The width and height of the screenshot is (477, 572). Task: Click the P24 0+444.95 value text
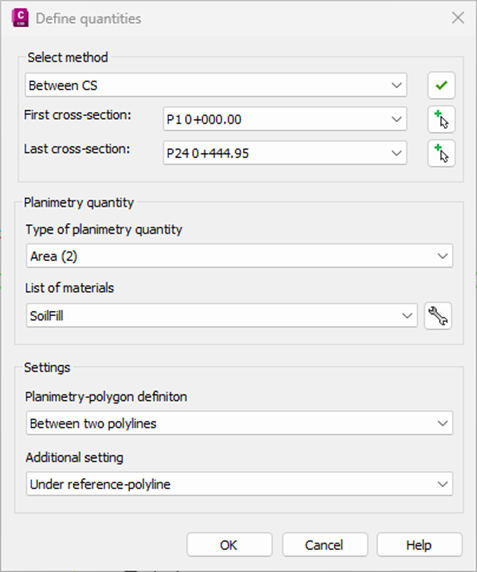point(208,153)
